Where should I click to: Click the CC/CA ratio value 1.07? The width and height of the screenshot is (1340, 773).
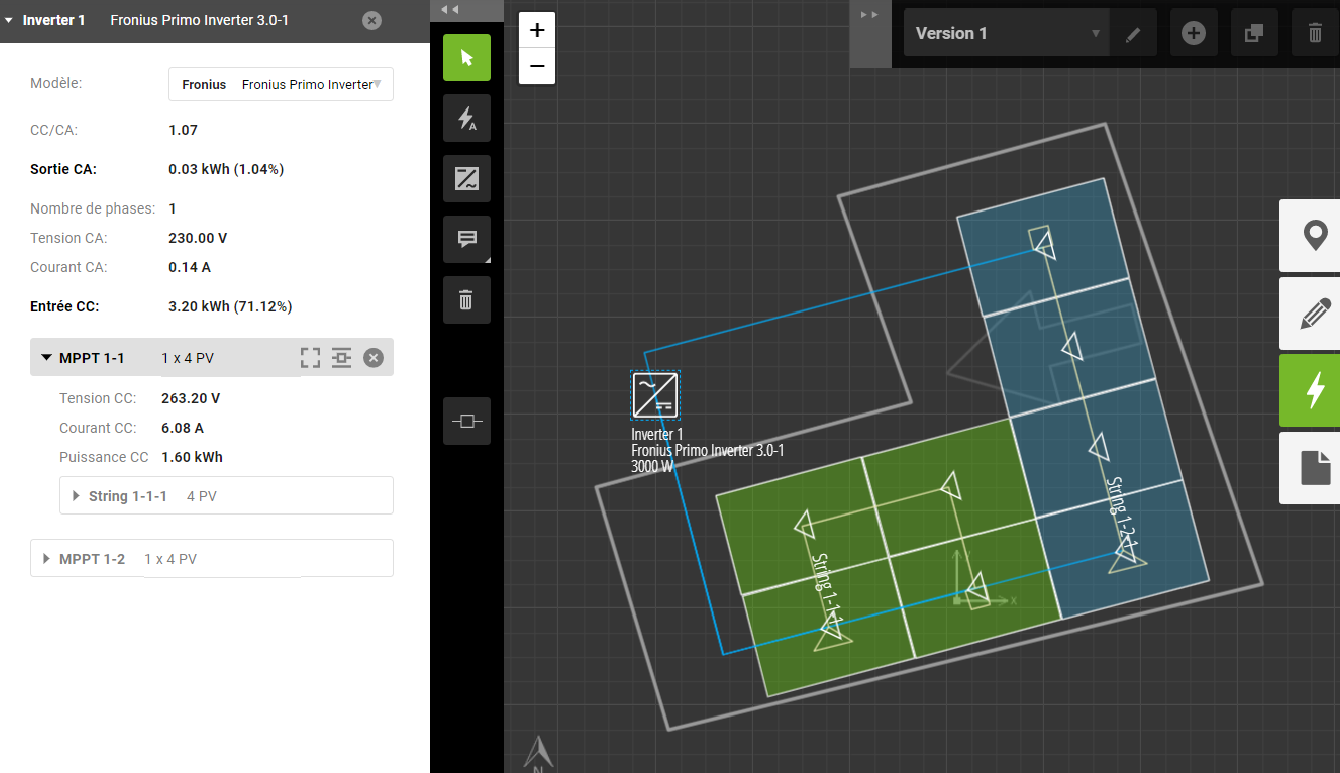coord(183,130)
